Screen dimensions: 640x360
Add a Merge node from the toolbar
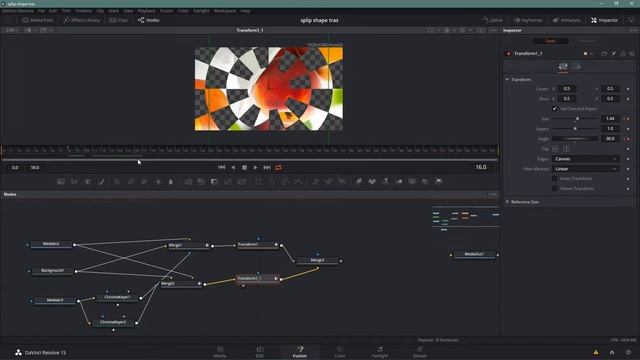point(188,181)
